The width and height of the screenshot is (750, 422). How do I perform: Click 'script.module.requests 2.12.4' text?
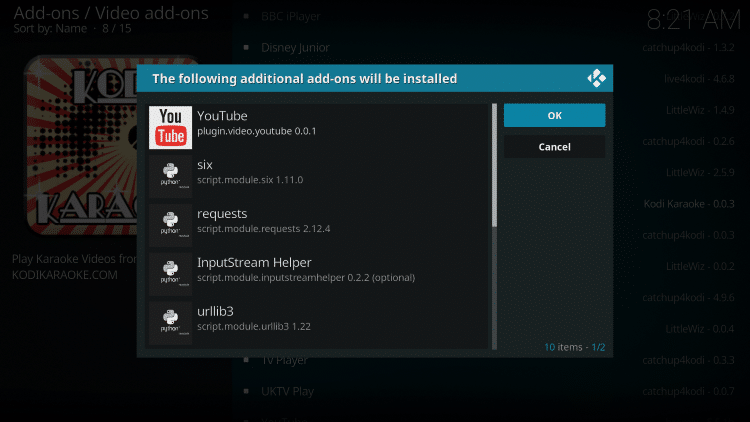[x=264, y=229]
